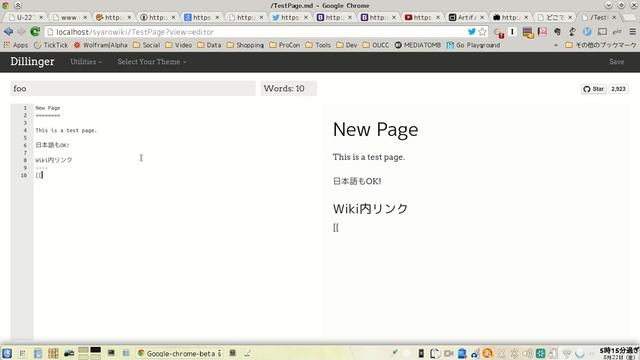
Task: Bookmark this page with the star icon
Action: point(482,32)
